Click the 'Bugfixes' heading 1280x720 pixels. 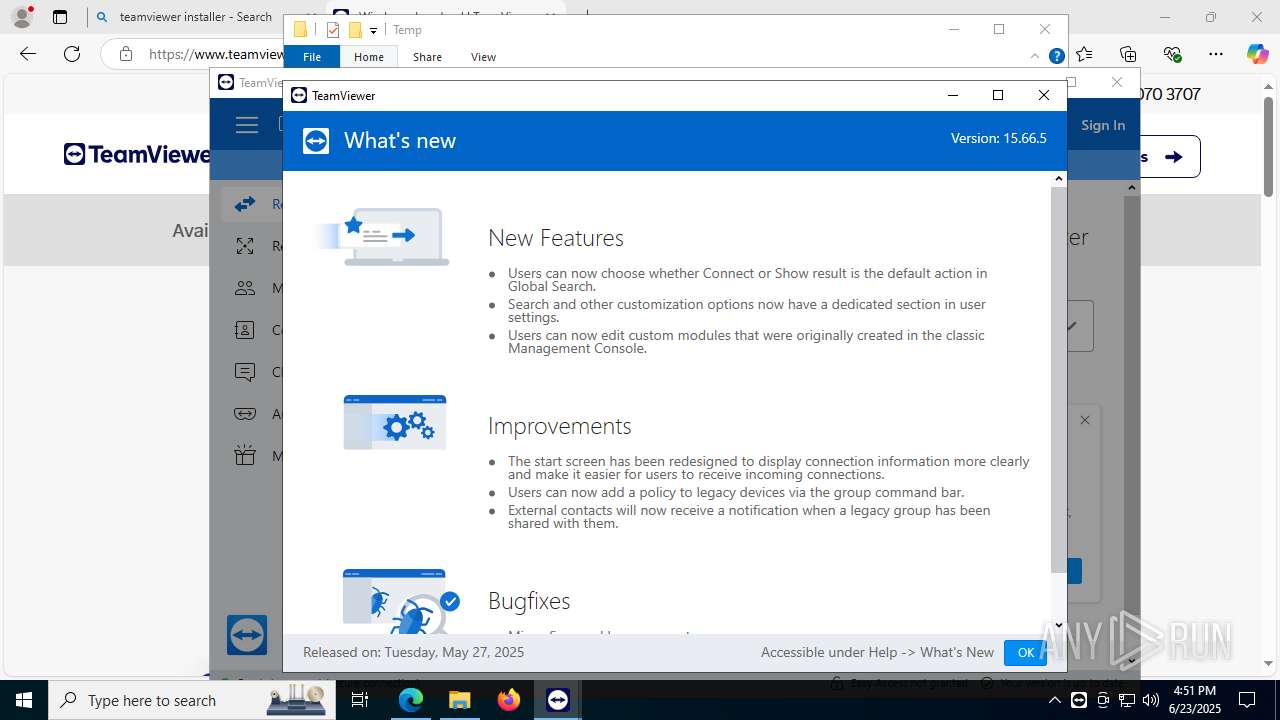529,601
